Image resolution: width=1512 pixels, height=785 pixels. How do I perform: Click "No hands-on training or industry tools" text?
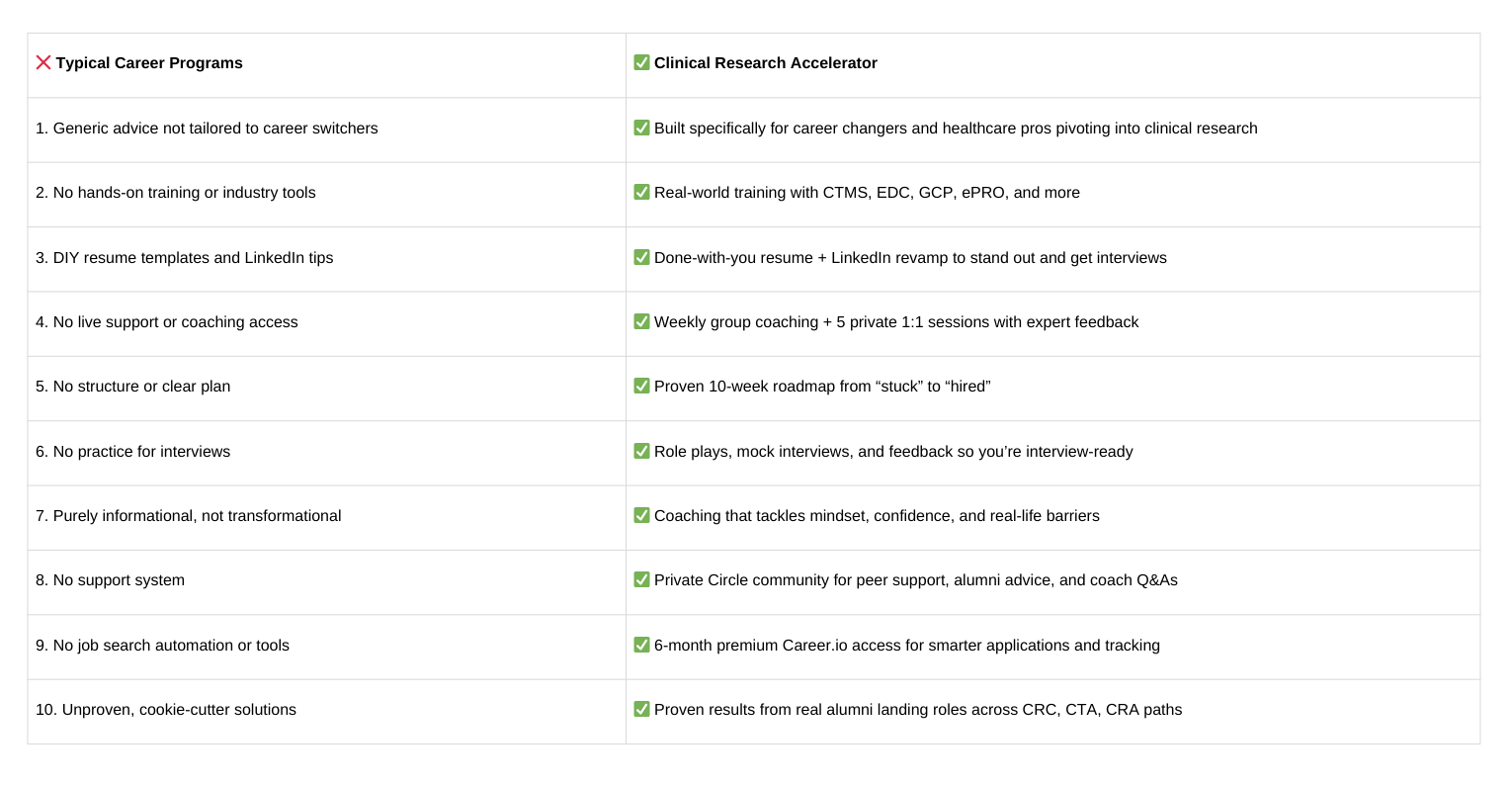click(176, 193)
